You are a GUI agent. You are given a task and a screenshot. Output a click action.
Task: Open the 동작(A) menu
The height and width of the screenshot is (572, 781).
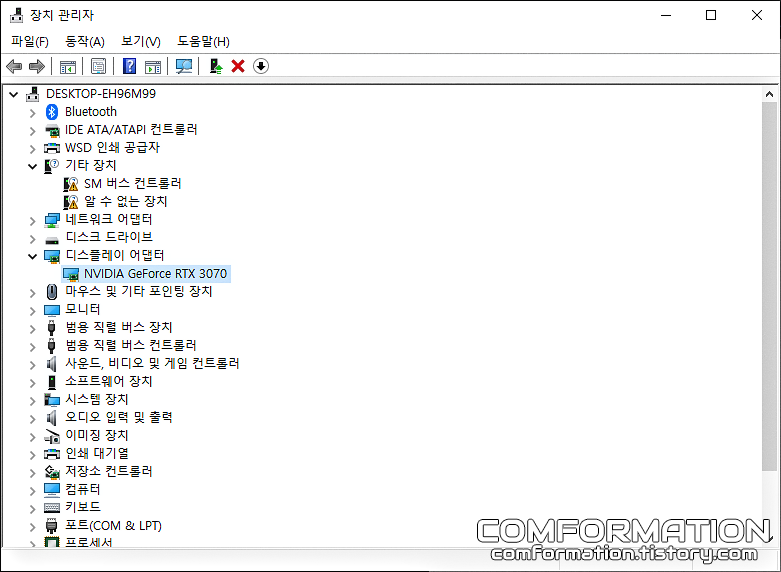85,41
